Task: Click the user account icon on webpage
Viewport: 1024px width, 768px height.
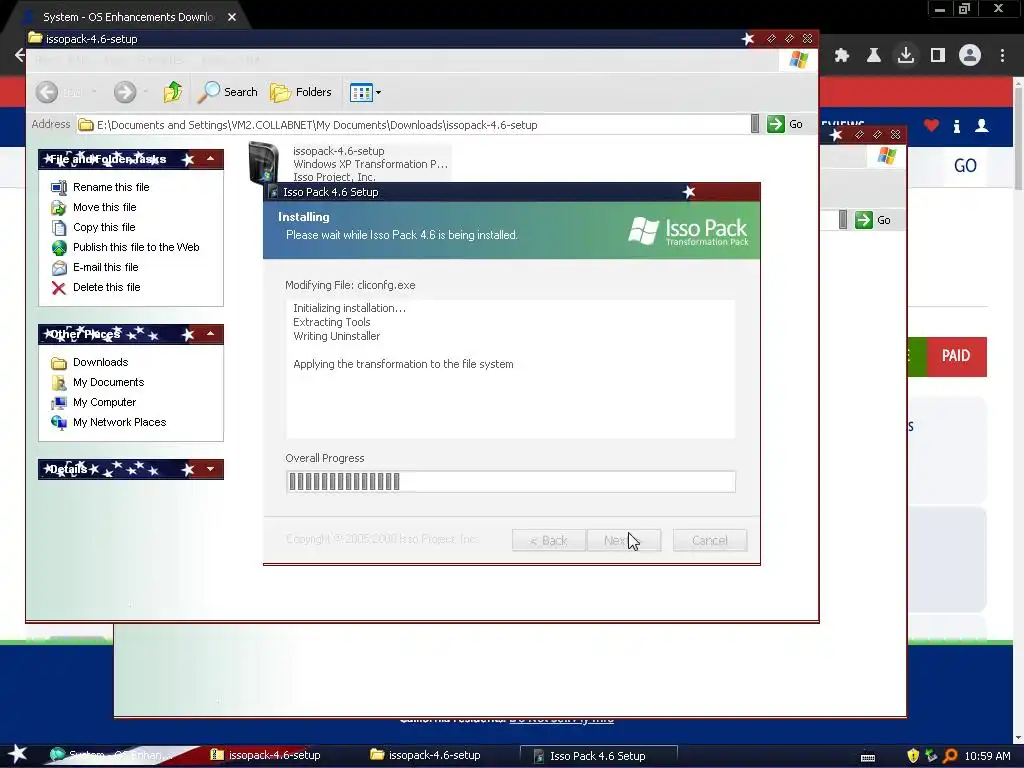Action: [x=982, y=126]
